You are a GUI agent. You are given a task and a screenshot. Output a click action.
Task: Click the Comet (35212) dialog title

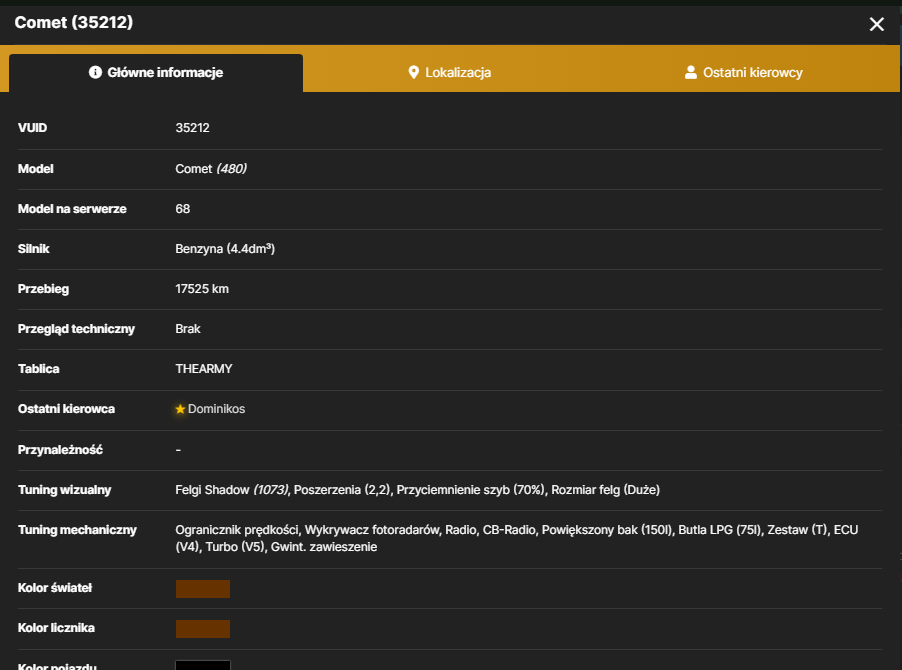tap(74, 22)
